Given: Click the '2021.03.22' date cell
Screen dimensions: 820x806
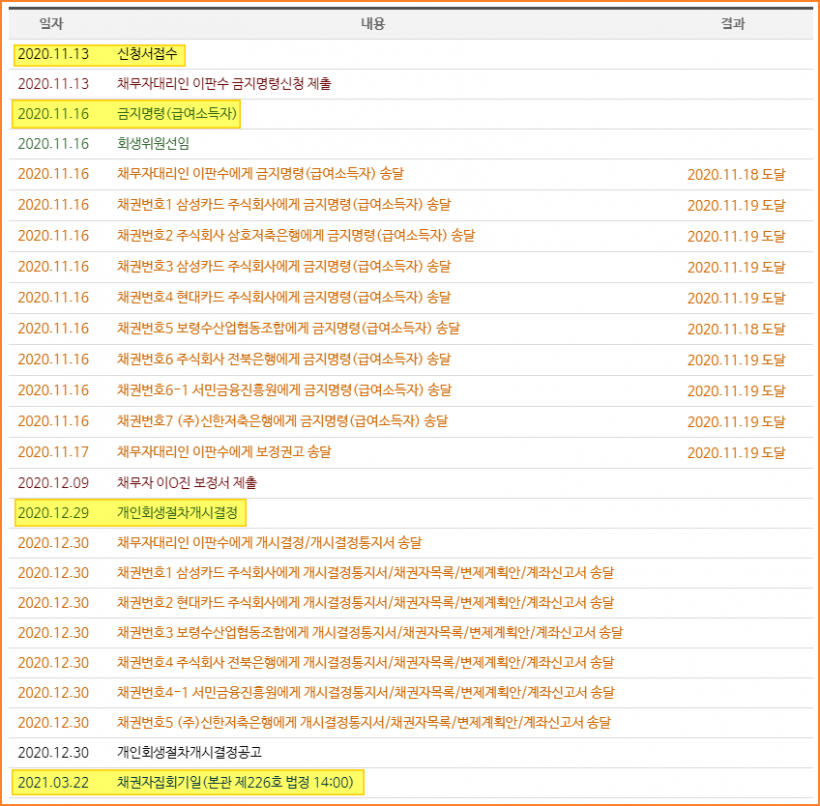Looking at the screenshot, I should (53, 782).
